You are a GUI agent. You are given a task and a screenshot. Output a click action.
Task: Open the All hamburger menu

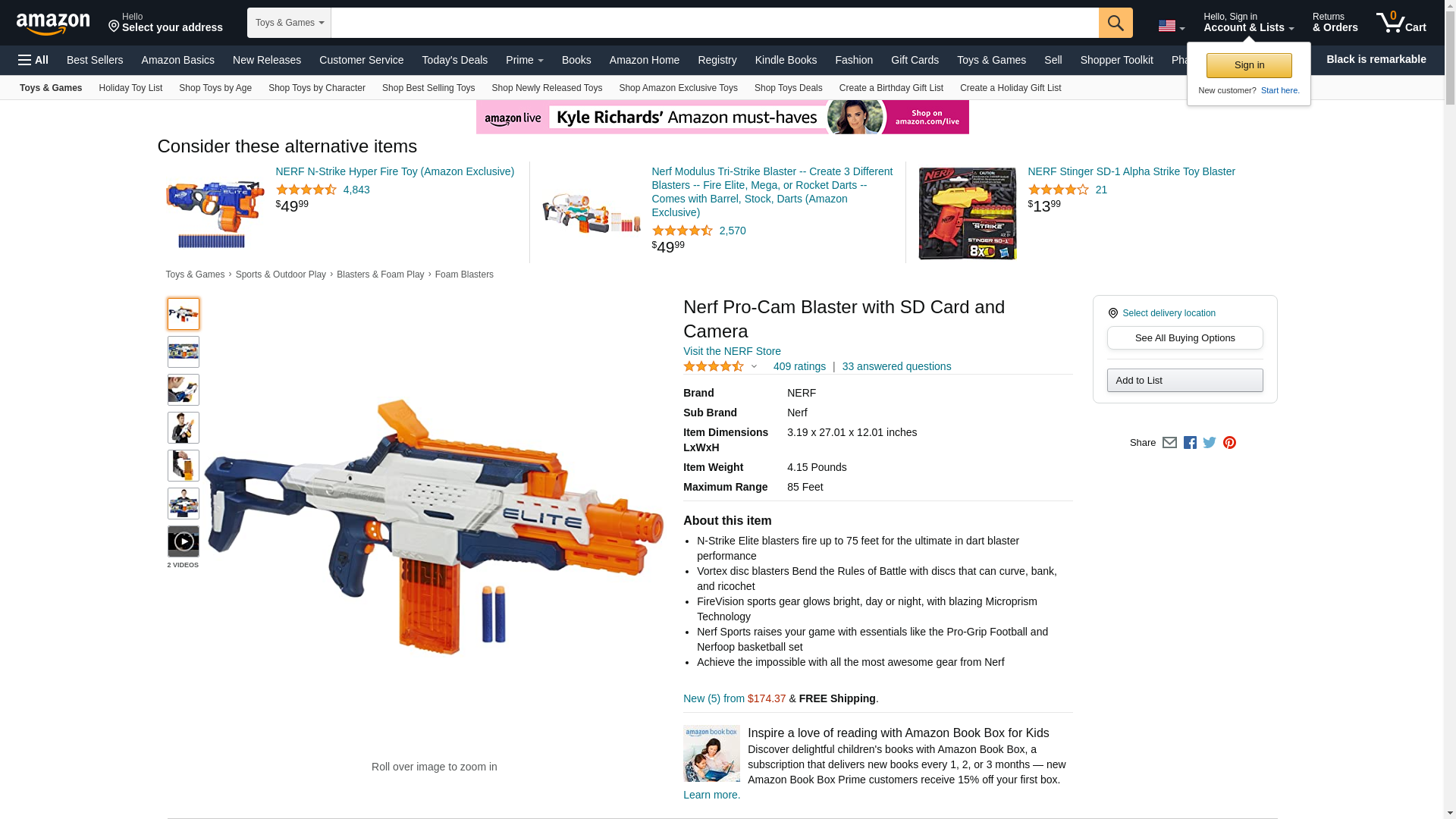[x=33, y=60]
